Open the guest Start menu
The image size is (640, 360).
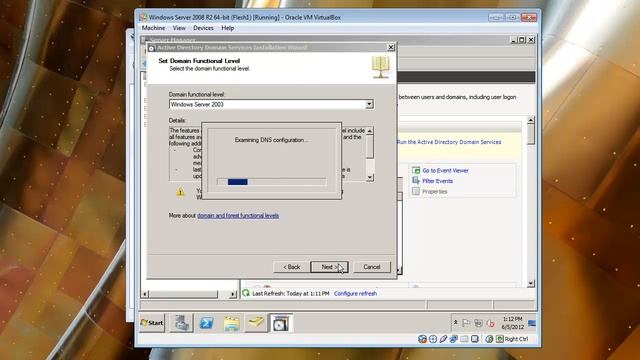tap(152, 323)
